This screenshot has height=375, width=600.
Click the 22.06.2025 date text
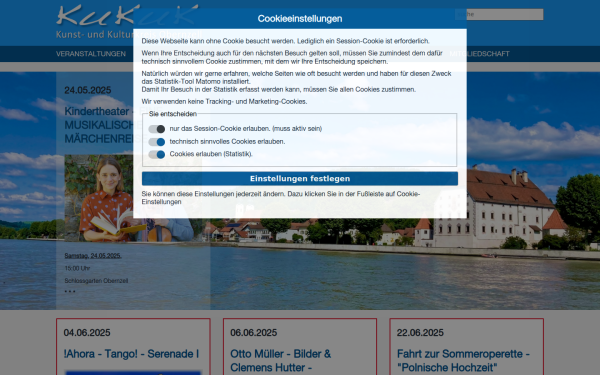point(420,333)
